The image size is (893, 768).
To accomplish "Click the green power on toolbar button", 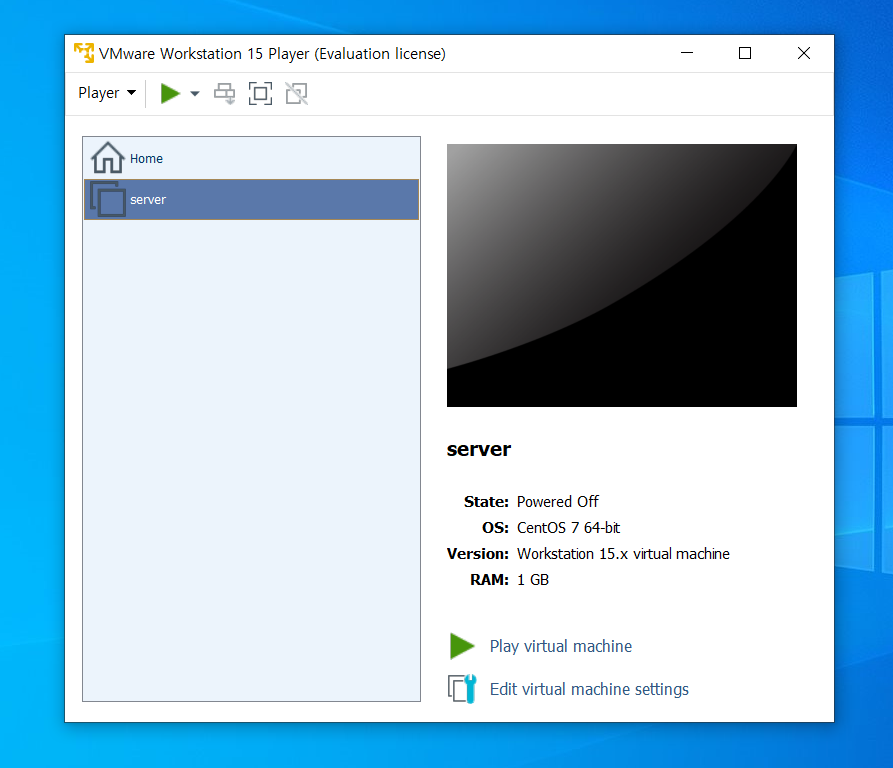I will pos(170,93).
